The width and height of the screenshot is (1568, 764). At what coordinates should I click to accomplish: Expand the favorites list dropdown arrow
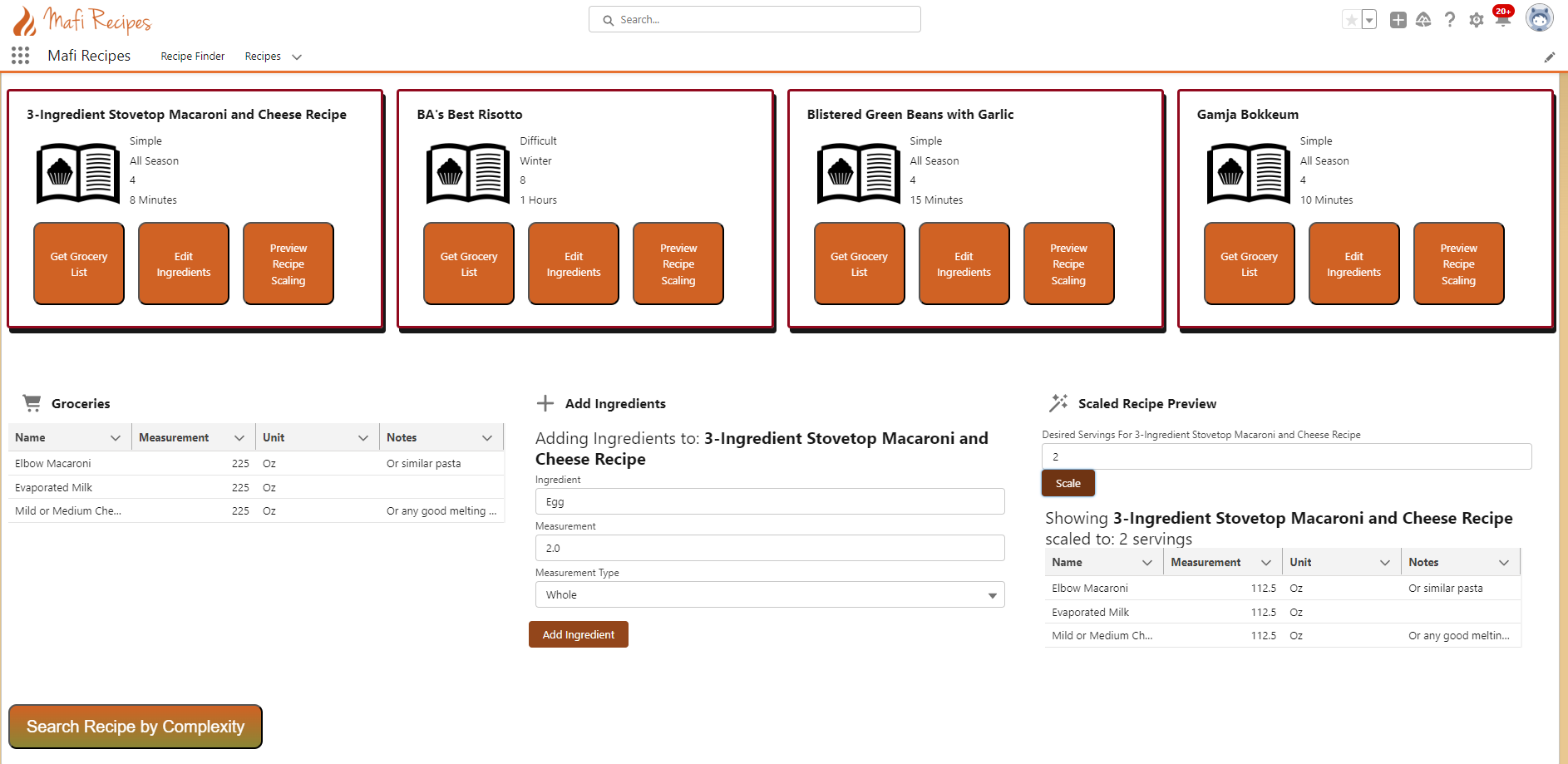pyautogui.click(x=1369, y=20)
